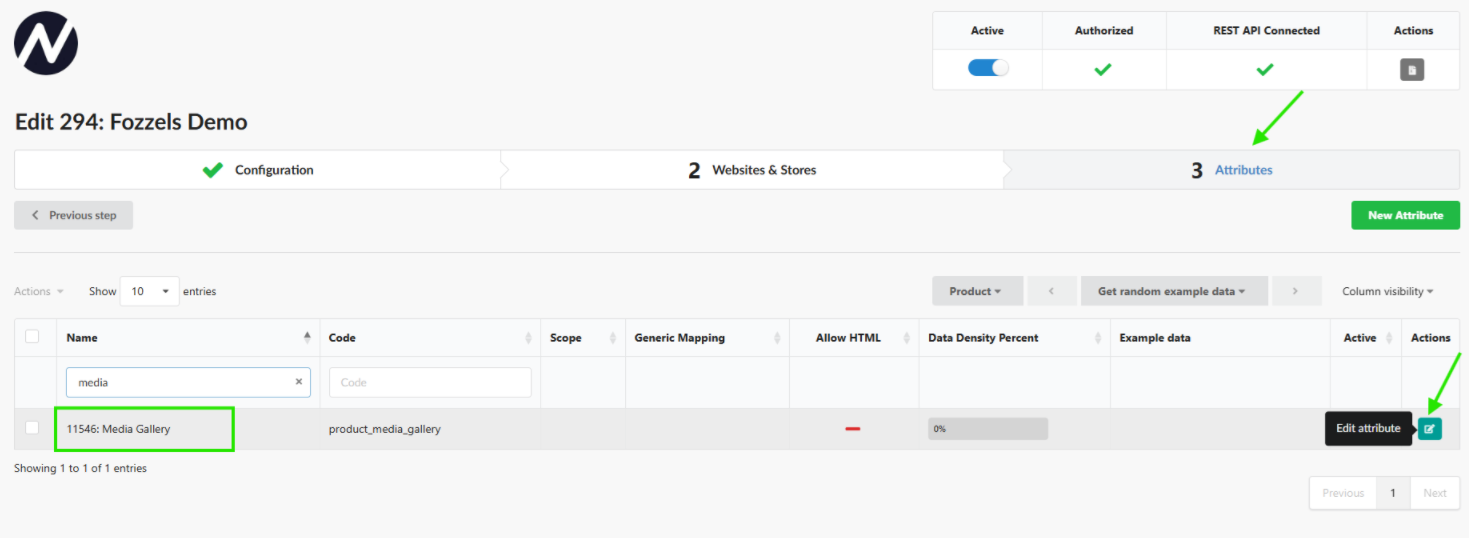Sort by Allow HTML column

[854, 338]
